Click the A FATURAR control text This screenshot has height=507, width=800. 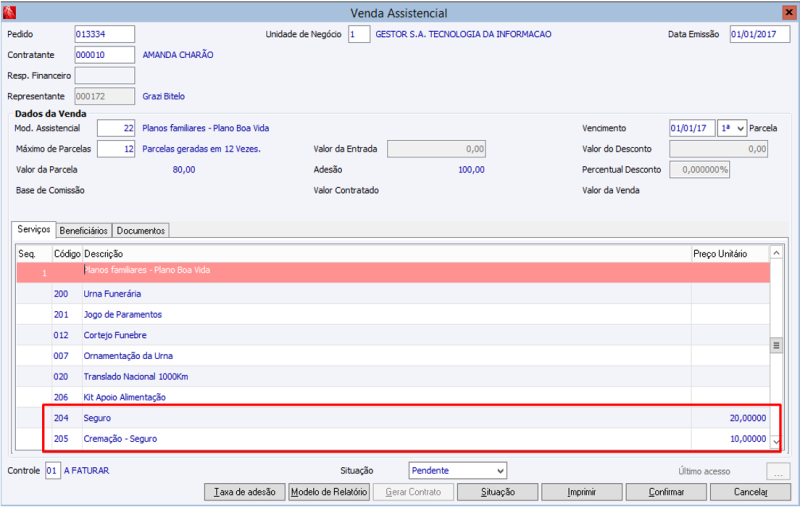click(x=86, y=471)
